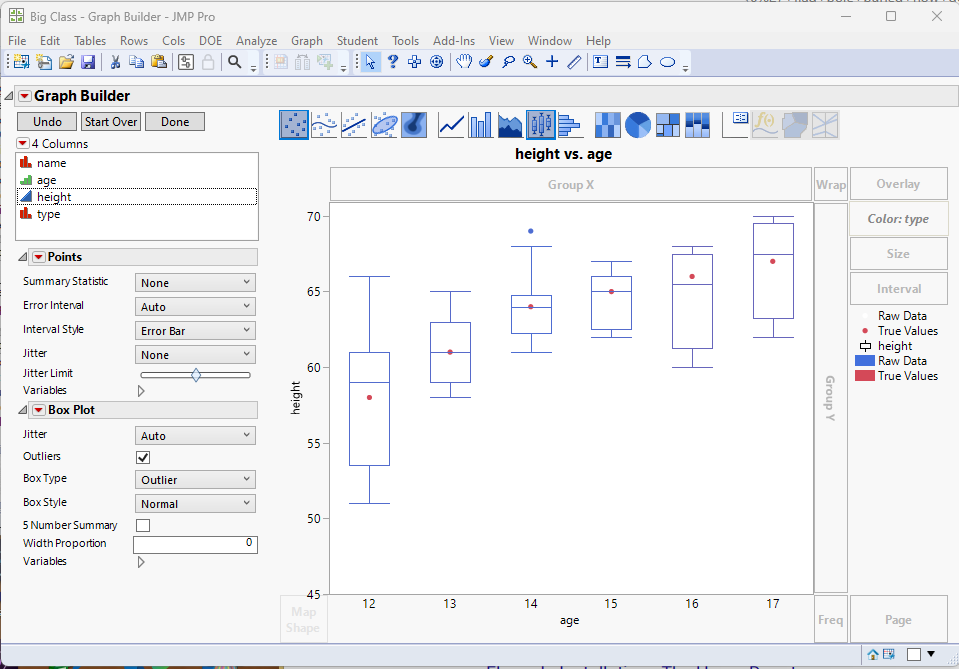
Task: Open the Analyze menu
Action: [x=256, y=40]
